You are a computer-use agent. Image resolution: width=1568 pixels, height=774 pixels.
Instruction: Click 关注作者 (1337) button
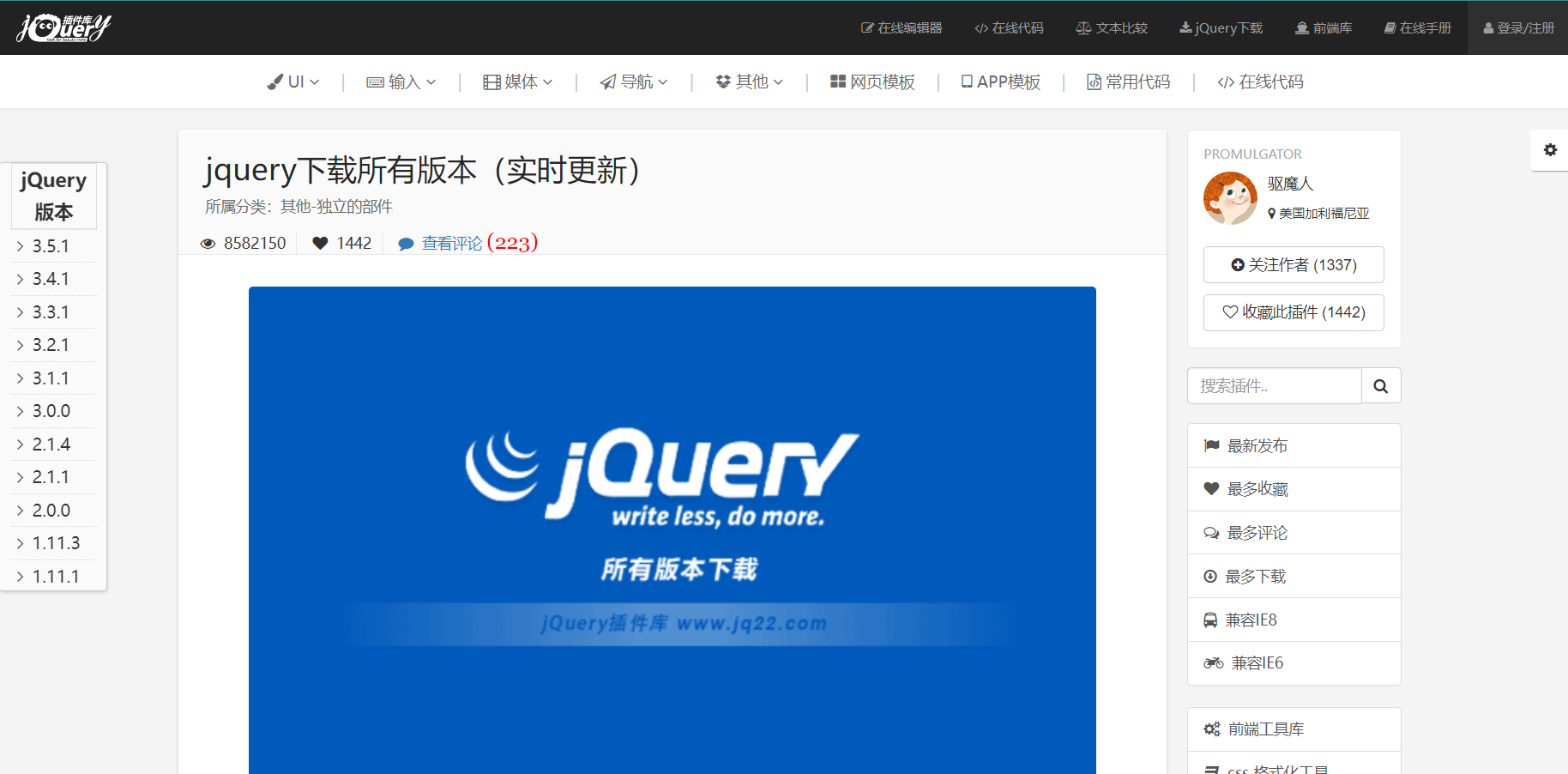pos(1294,265)
